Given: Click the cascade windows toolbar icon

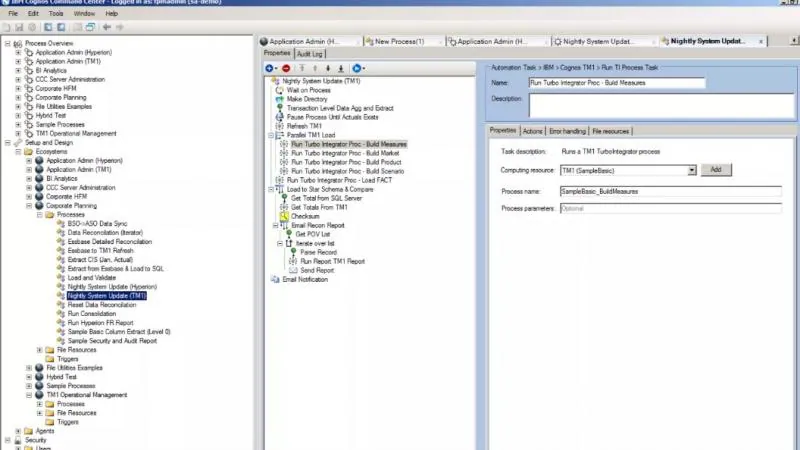Looking at the screenshot, I should click(x=90, y=27).
